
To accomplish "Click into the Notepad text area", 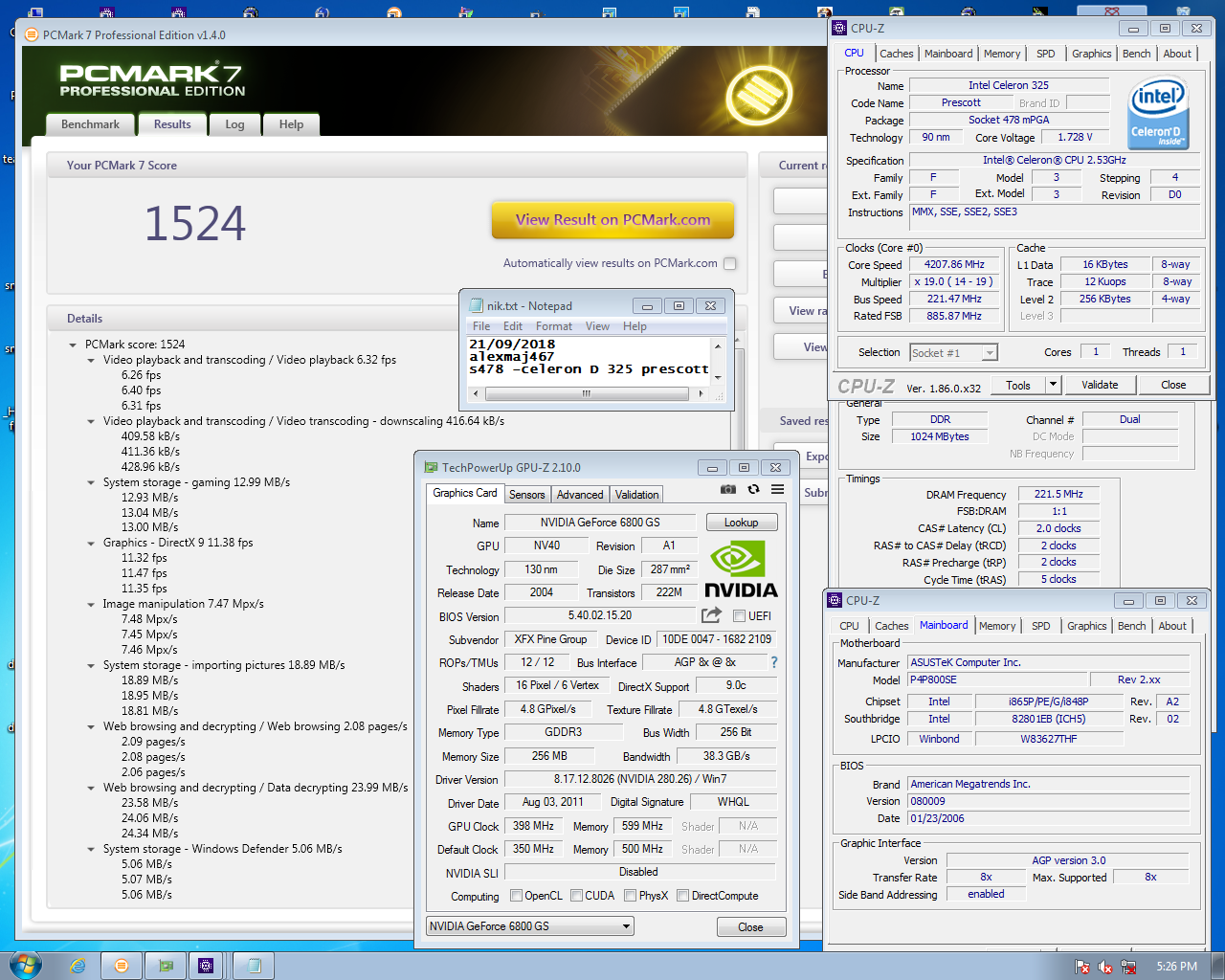I will (589, 360).
